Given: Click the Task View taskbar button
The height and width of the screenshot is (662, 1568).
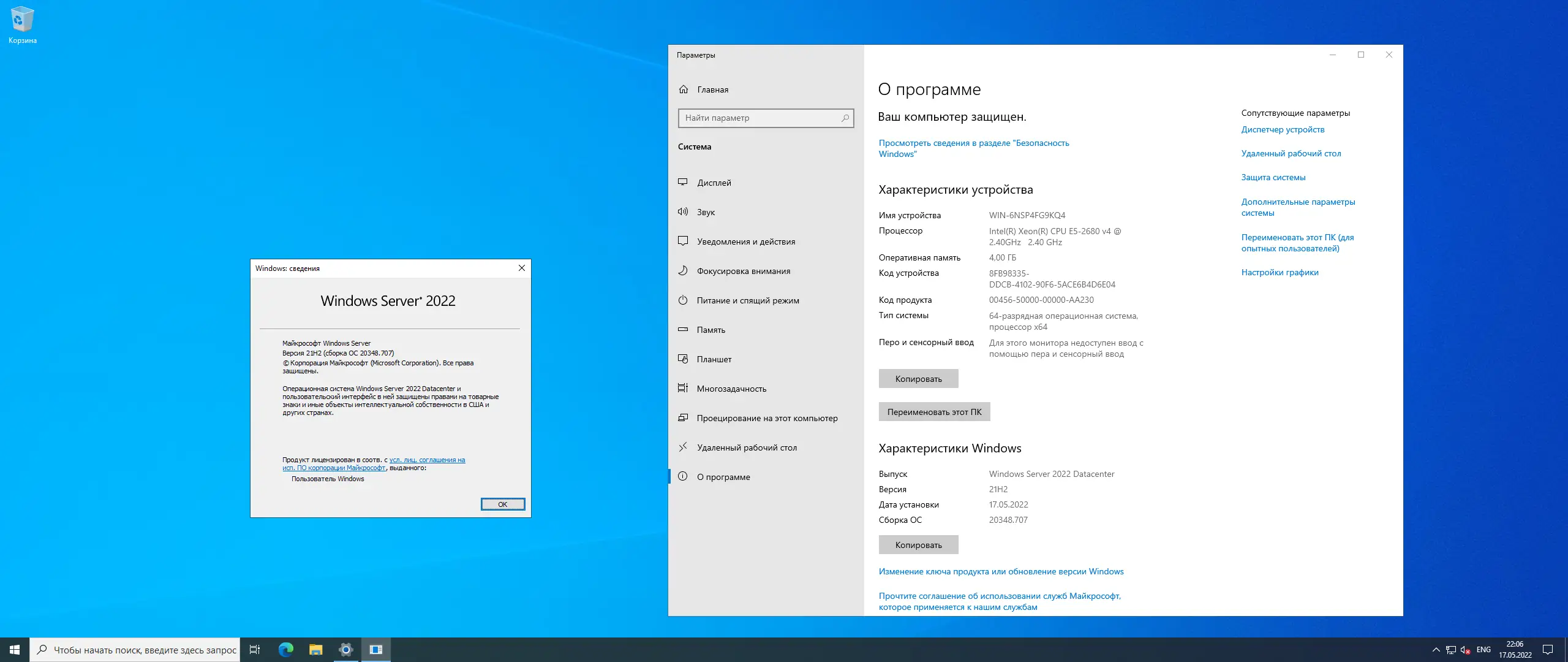Looking at the screenshot, I should click(x=255, y=650).
